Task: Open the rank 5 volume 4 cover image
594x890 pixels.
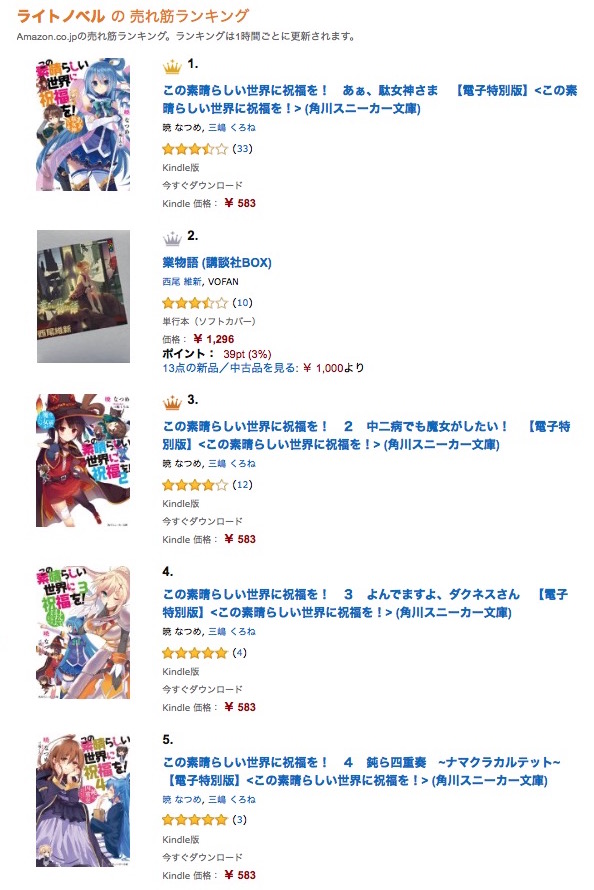Action: (83, 800)
